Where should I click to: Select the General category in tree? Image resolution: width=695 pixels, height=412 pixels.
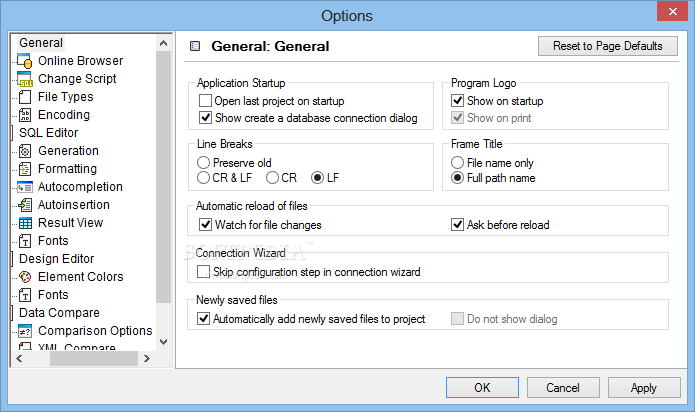pos(41,43)
